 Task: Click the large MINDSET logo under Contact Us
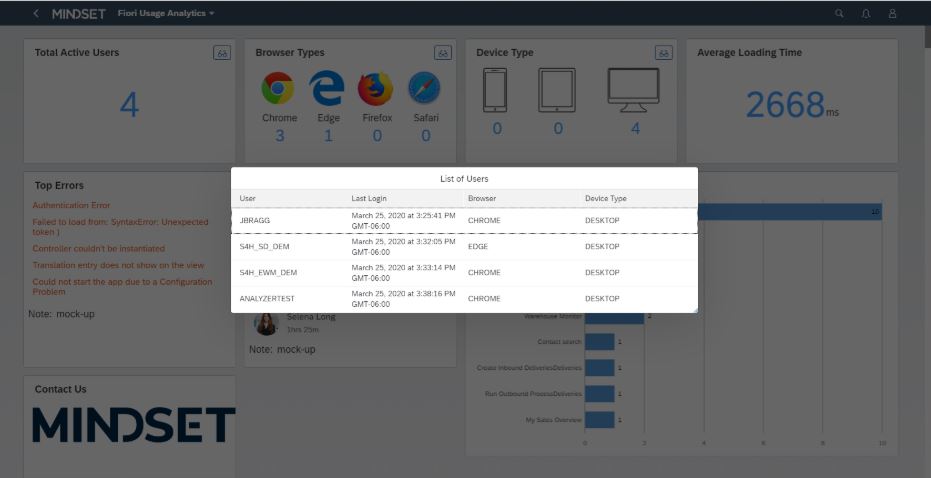[134, 425]
